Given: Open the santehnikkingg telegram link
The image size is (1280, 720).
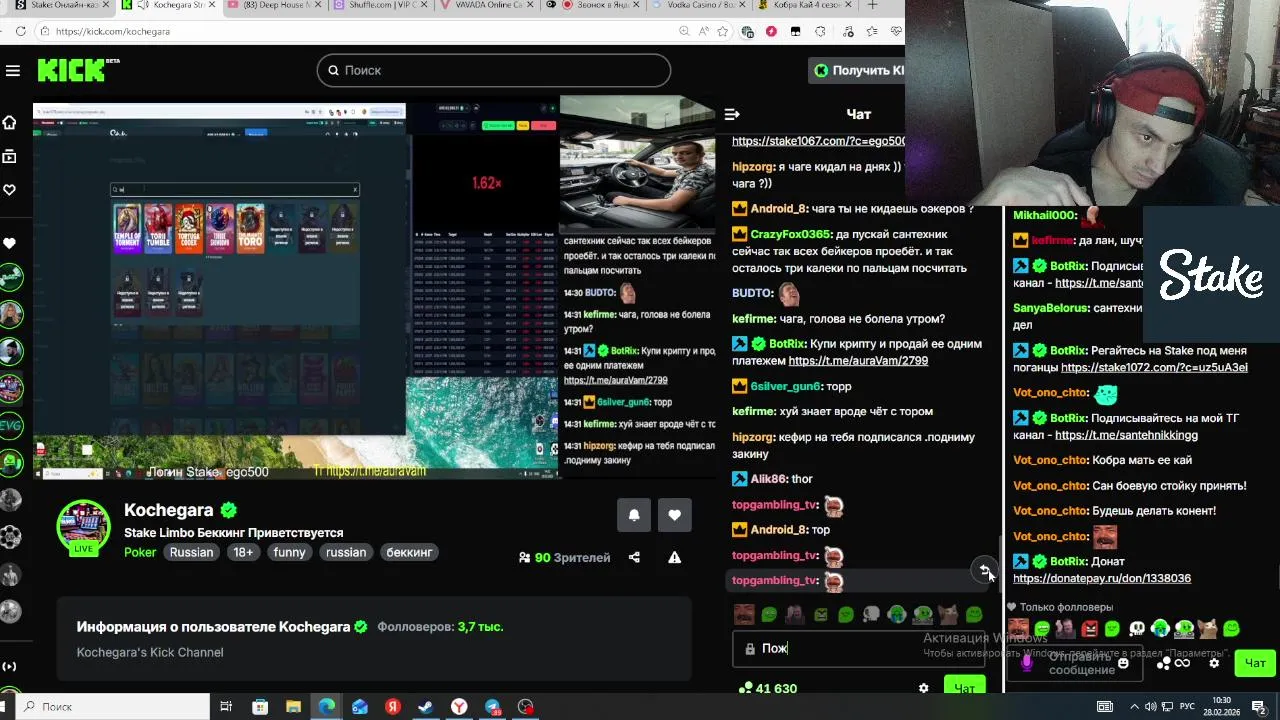Looking at the screenshot, I should pyautogui.click(x=1126, y=435).
